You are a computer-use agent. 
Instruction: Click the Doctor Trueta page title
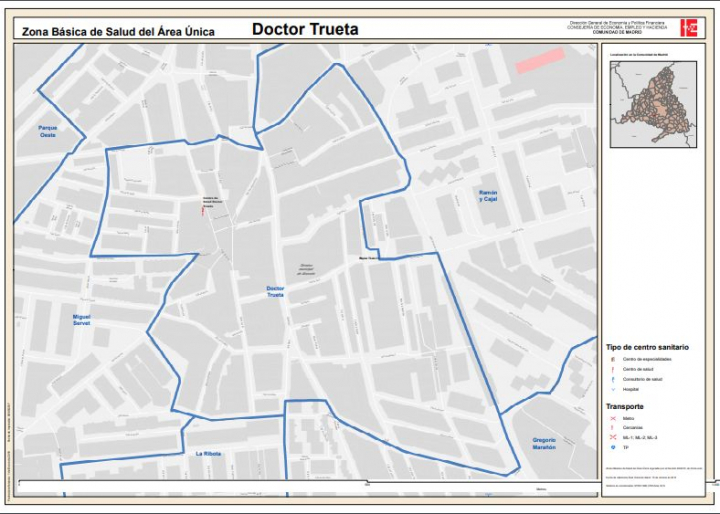(x=305, y=29)
